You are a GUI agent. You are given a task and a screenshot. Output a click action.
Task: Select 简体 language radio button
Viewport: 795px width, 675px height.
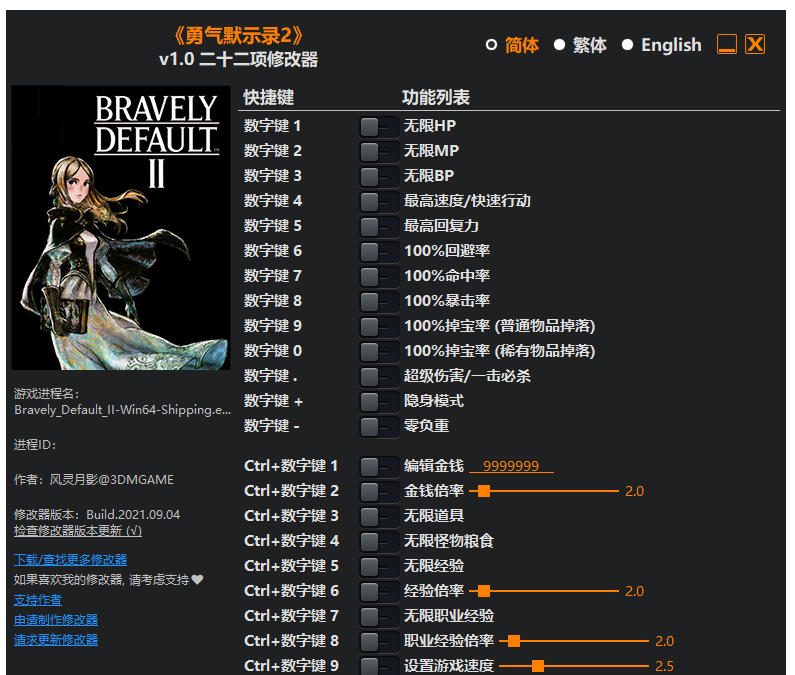(491, 45)
